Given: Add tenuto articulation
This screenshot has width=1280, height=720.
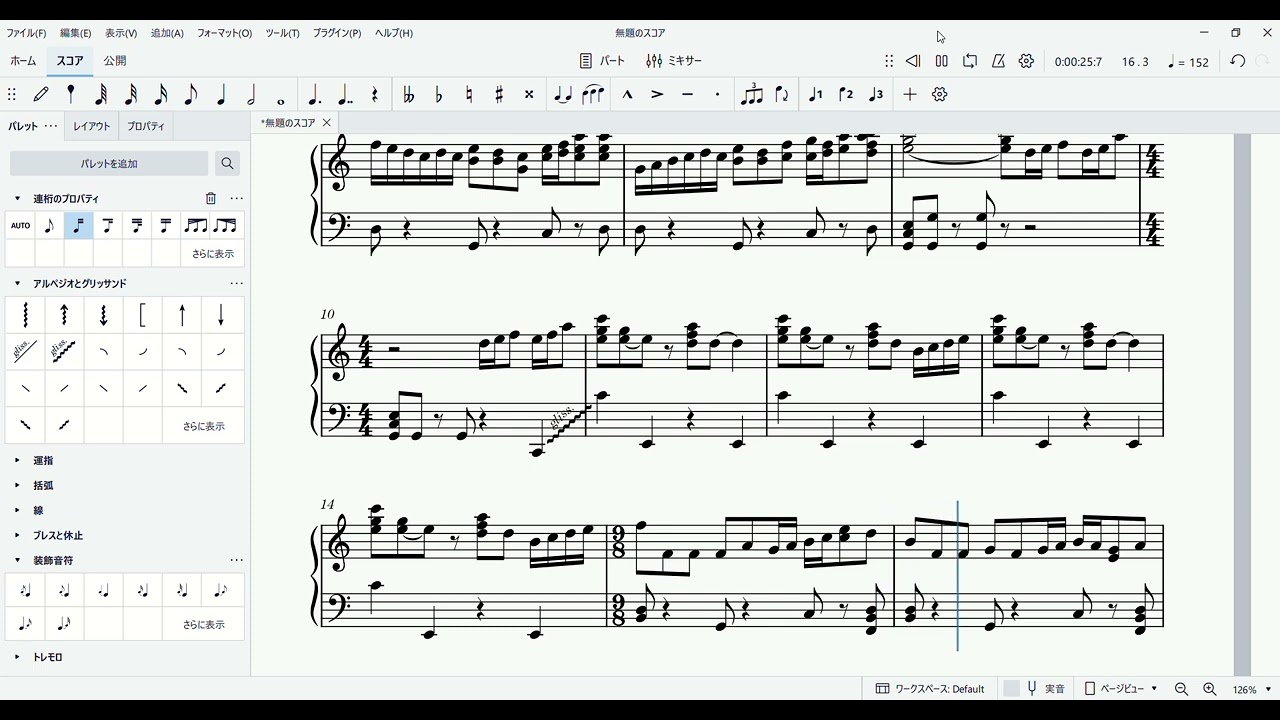Looking at the screenshot, I should (x=687, y=95).
